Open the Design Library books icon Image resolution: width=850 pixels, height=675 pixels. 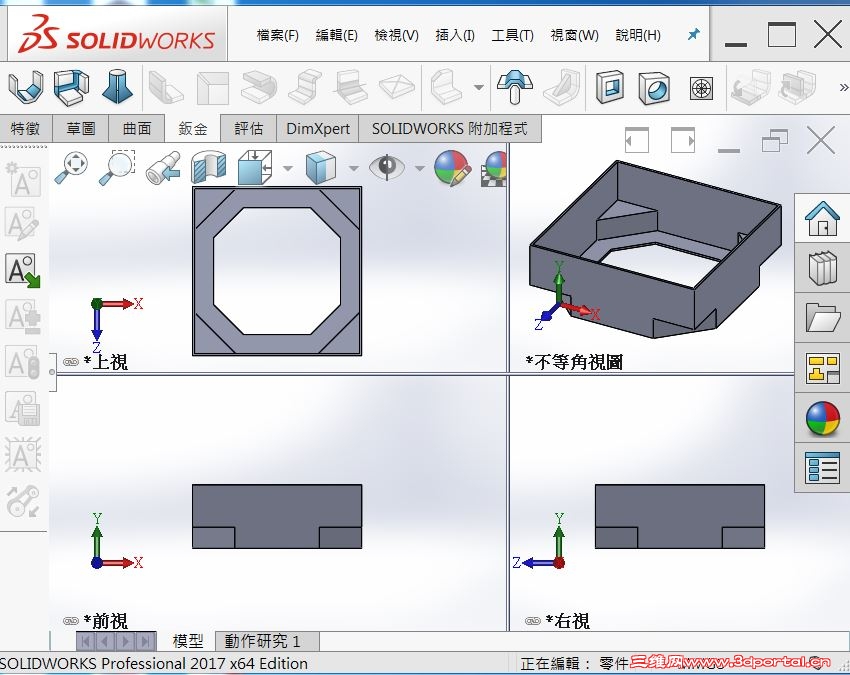click(823, 268)
